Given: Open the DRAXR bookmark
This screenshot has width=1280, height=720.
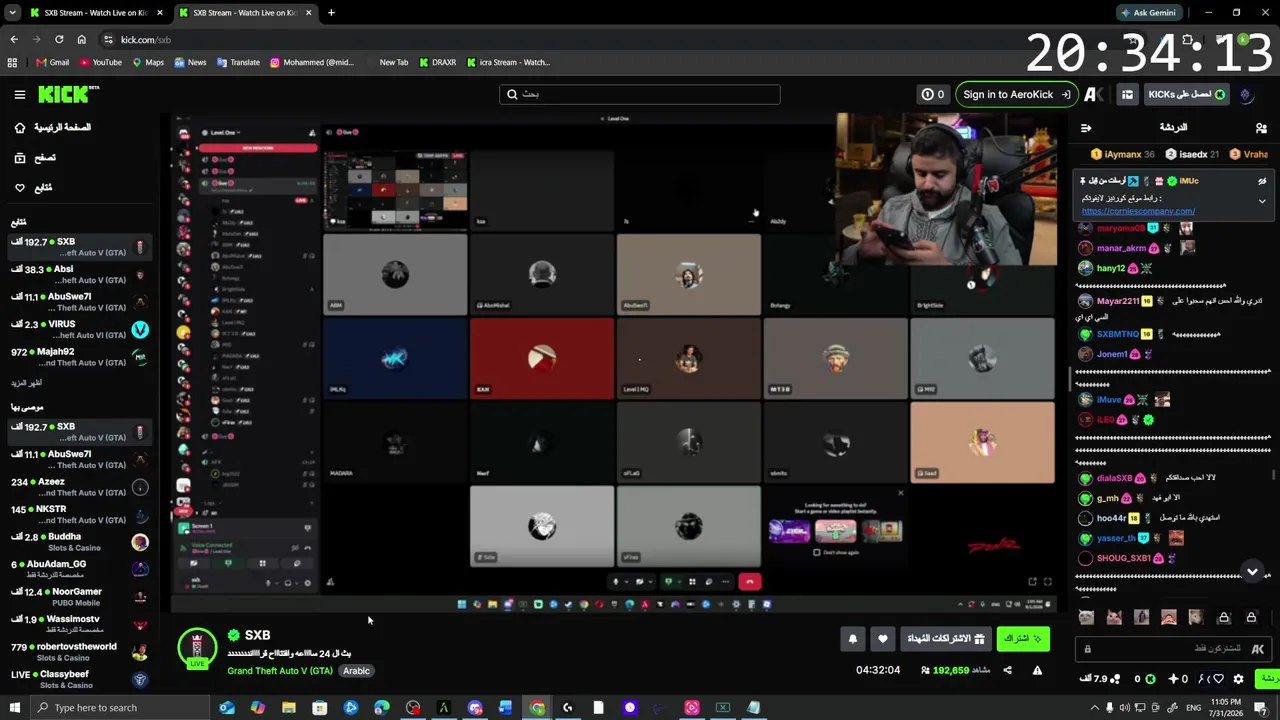Looking at the screenshot, I should click(x=437, y=62).
